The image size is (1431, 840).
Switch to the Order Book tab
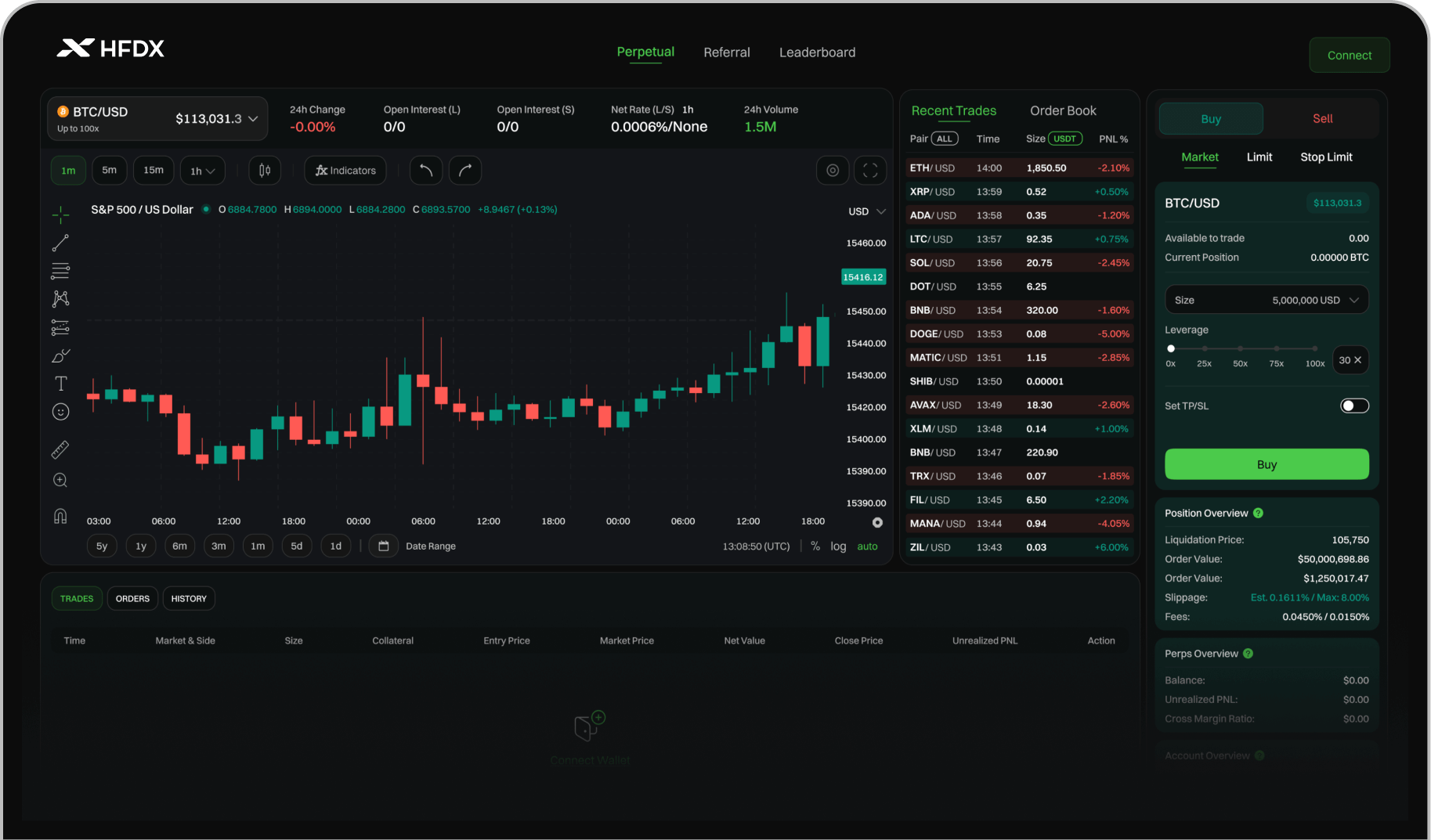(1063, 110)
